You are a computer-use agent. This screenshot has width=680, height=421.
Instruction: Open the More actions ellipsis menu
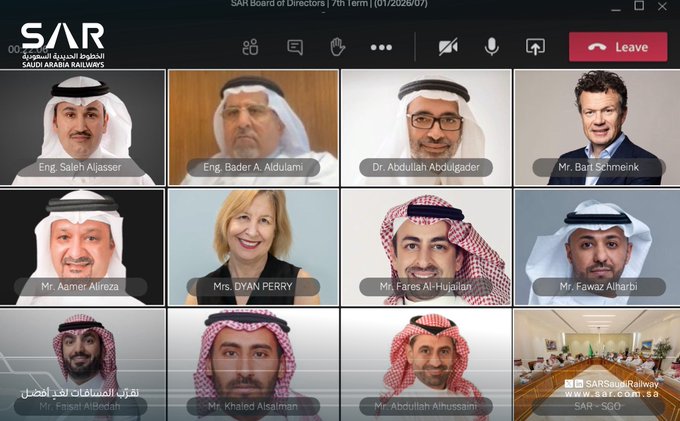click(x=381, y=47)
